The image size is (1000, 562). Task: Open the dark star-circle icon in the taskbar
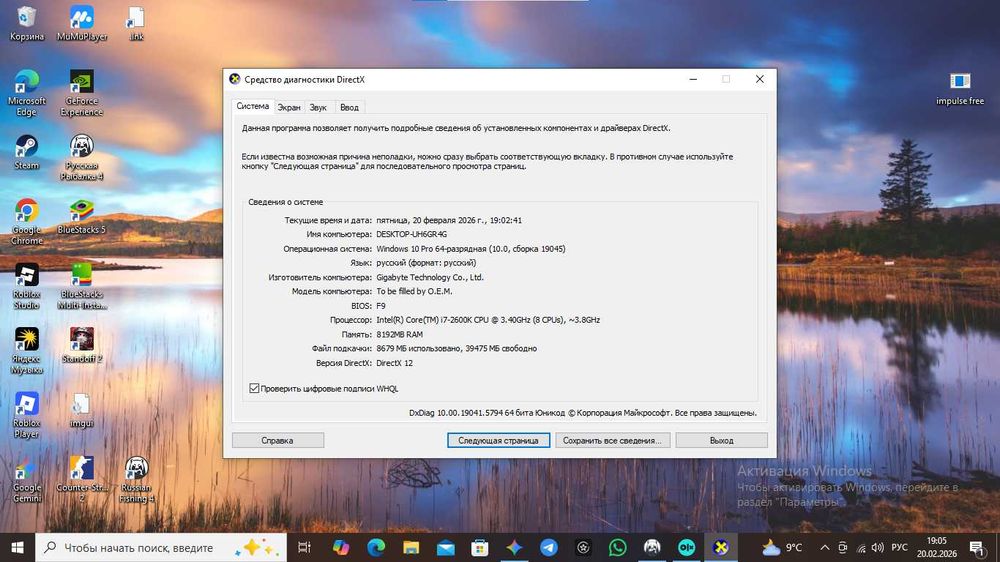click(x=583, y=547)
